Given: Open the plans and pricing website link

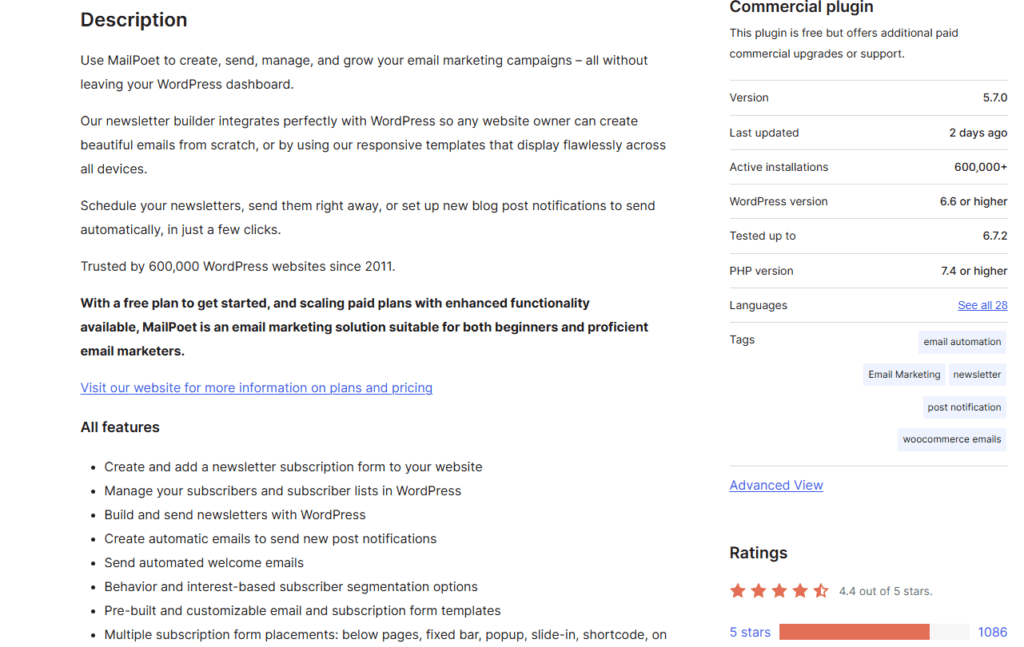Looking at the screenshot, I should [x=256, y=388].
